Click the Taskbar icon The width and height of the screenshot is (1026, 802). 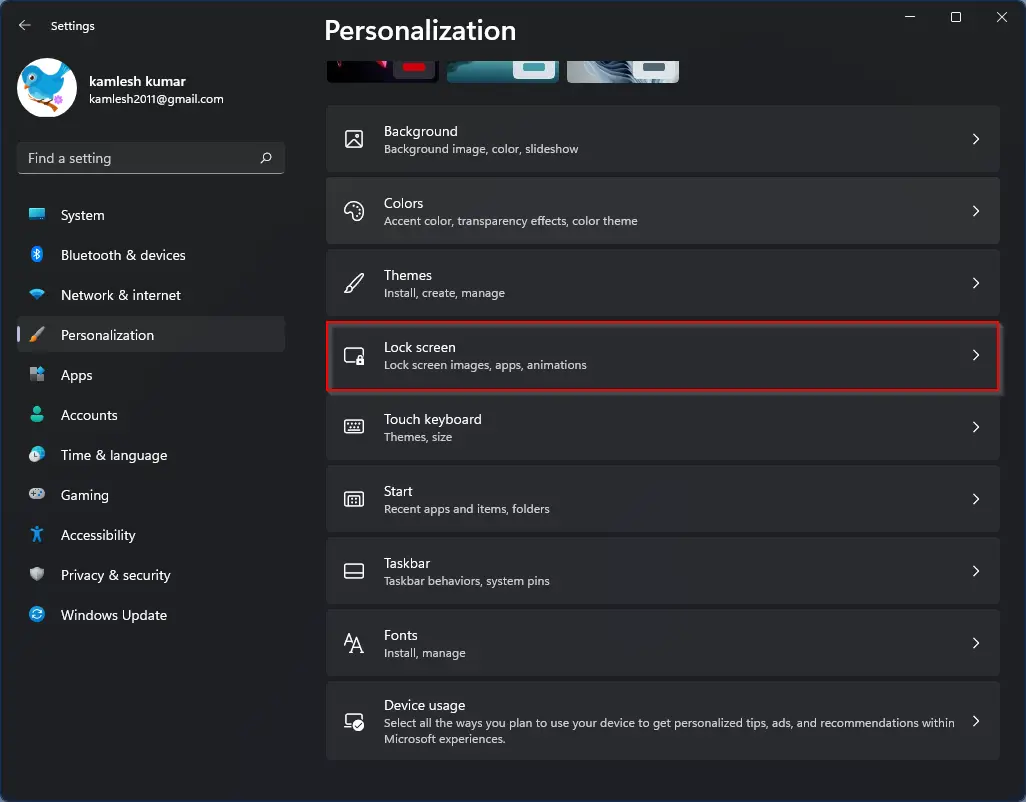[x=354, y=570]
